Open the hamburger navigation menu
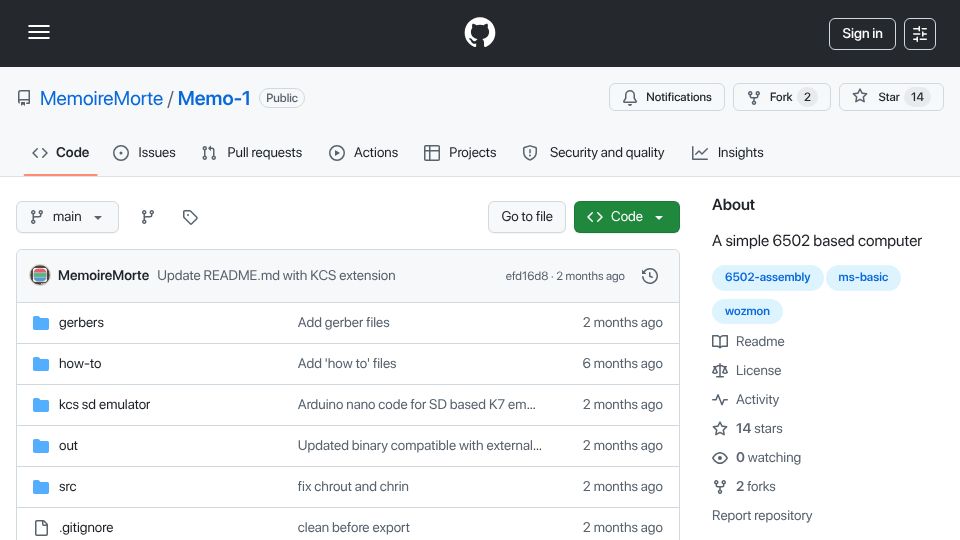Image resolution: width=960 pixels, height=540 pixels. click(39, 32)
